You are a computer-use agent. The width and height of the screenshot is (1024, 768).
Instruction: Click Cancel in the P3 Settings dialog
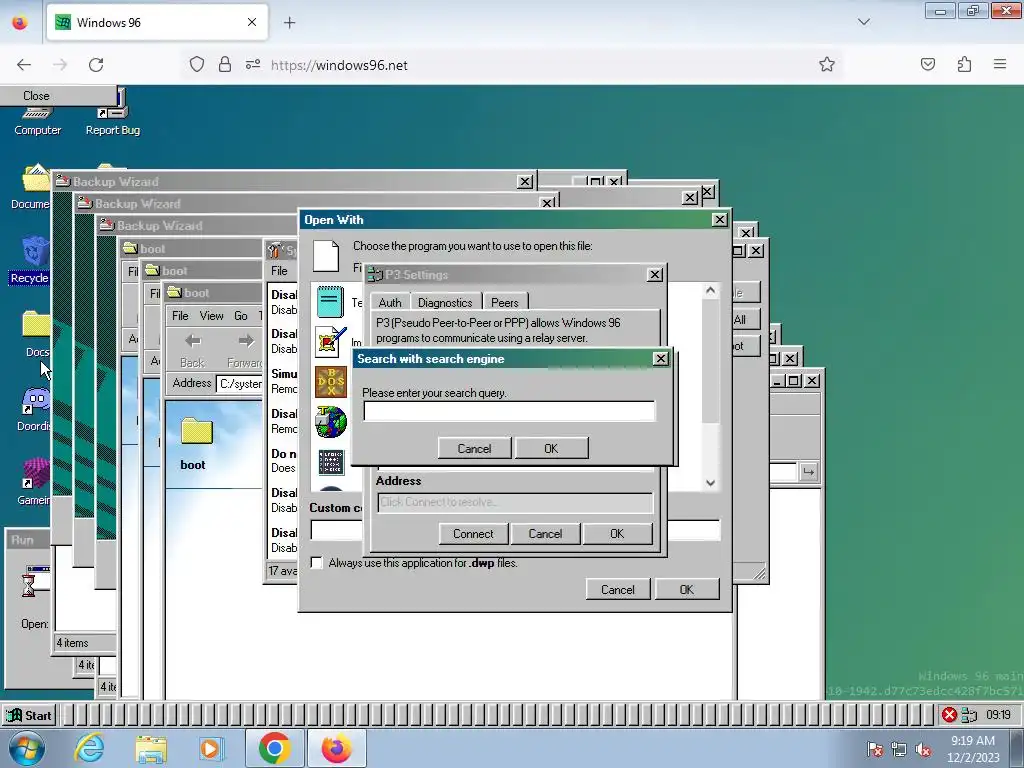(545, 534)
